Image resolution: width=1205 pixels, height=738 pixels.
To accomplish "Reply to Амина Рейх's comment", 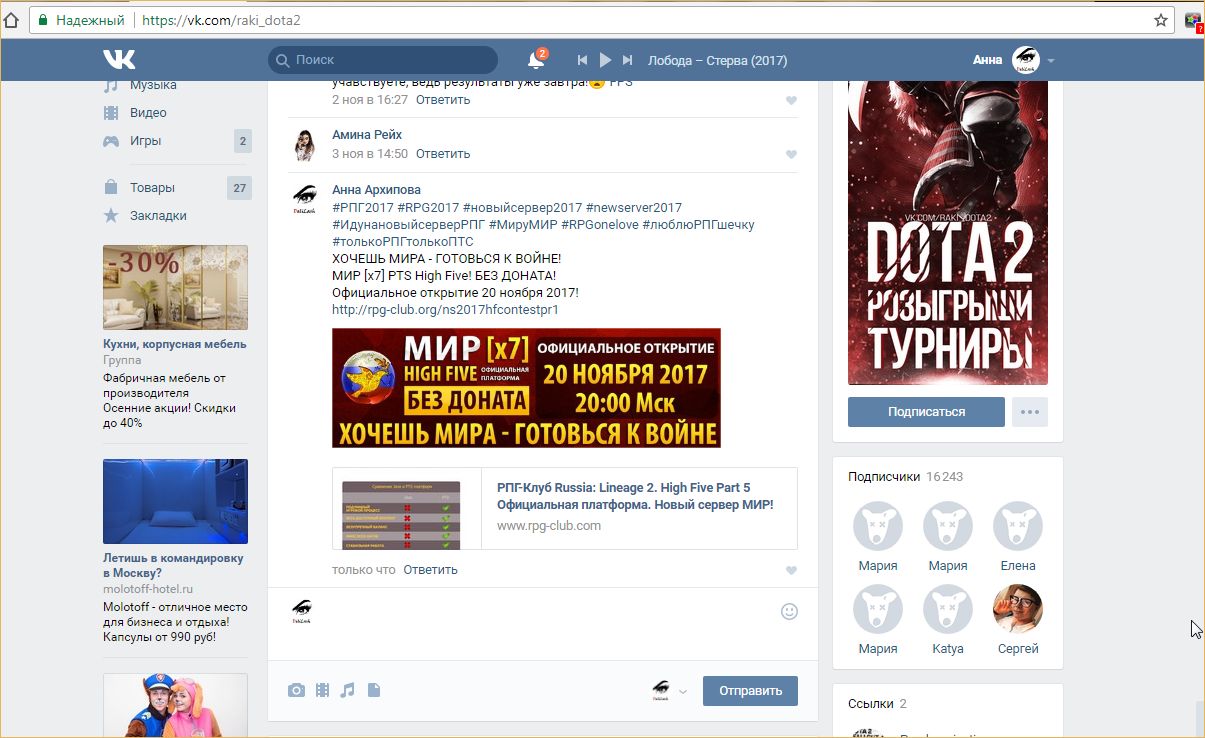I will (443, 154).
